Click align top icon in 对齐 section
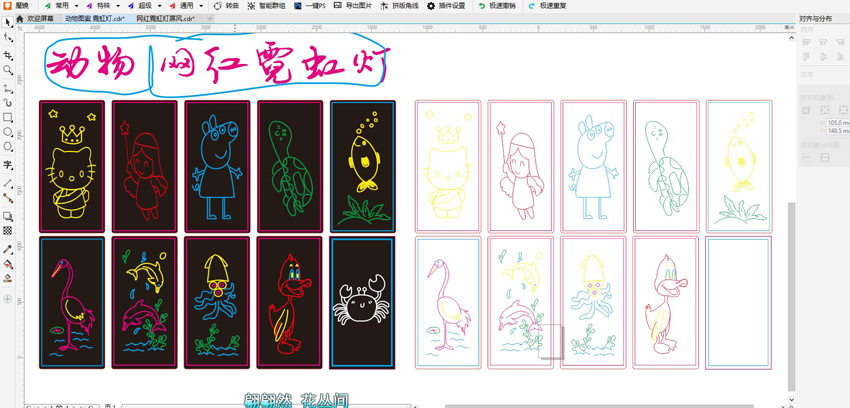Screen dimensions: 850x408 click(x=806, y=57)
